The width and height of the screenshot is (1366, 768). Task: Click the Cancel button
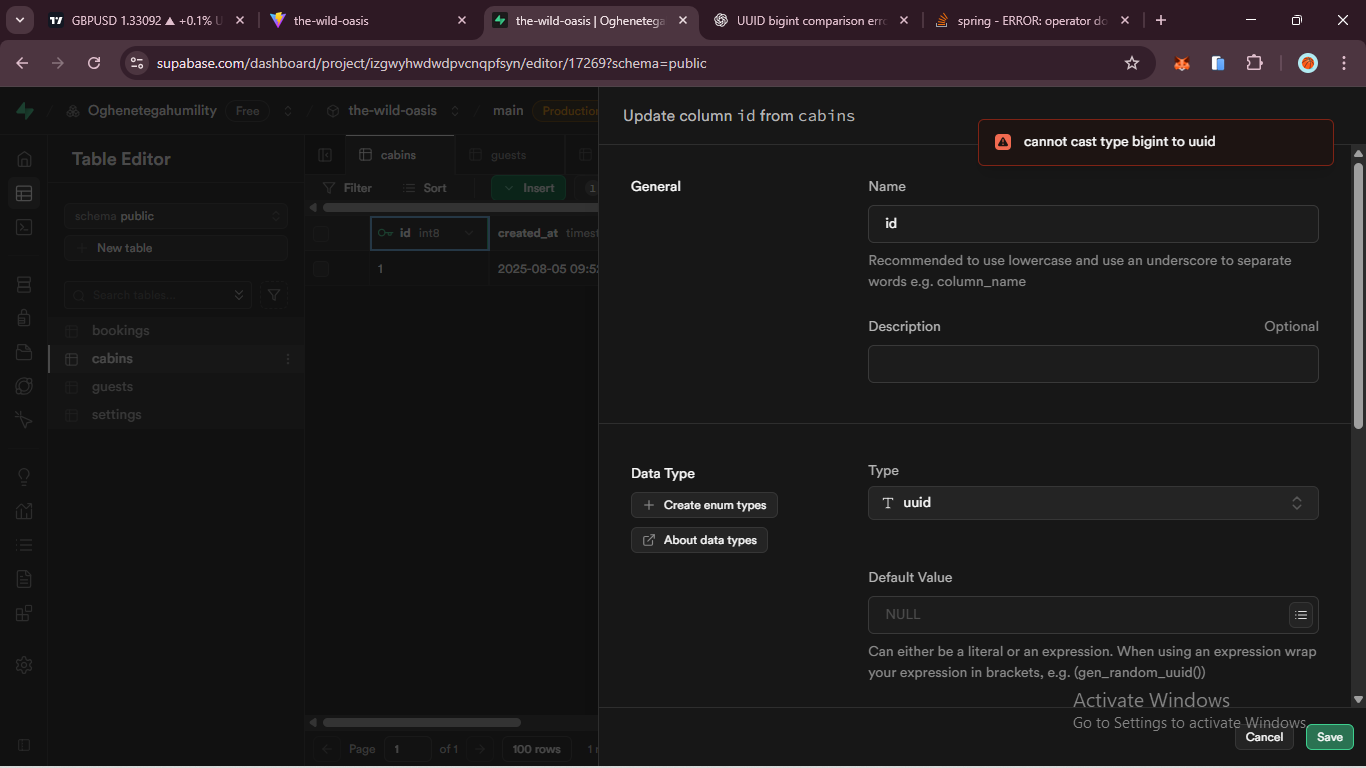(1264, 737)
